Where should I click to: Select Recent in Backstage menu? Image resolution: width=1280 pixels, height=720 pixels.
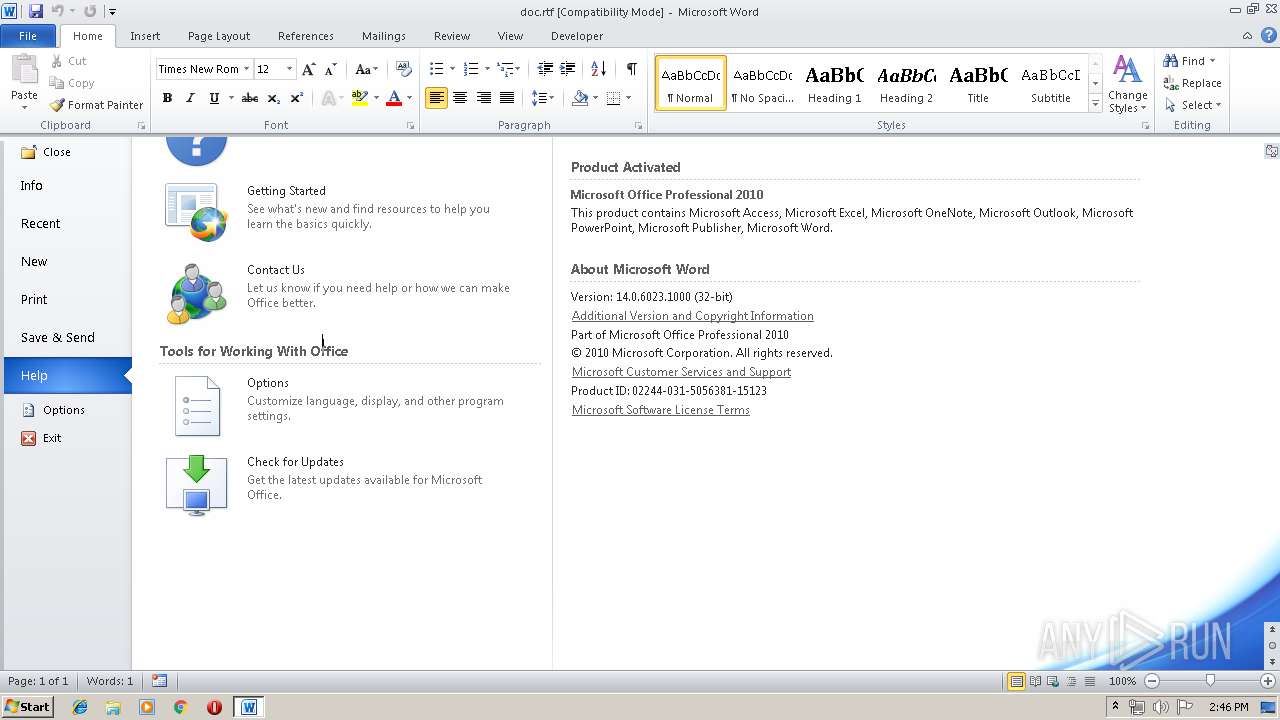point(66,224)
